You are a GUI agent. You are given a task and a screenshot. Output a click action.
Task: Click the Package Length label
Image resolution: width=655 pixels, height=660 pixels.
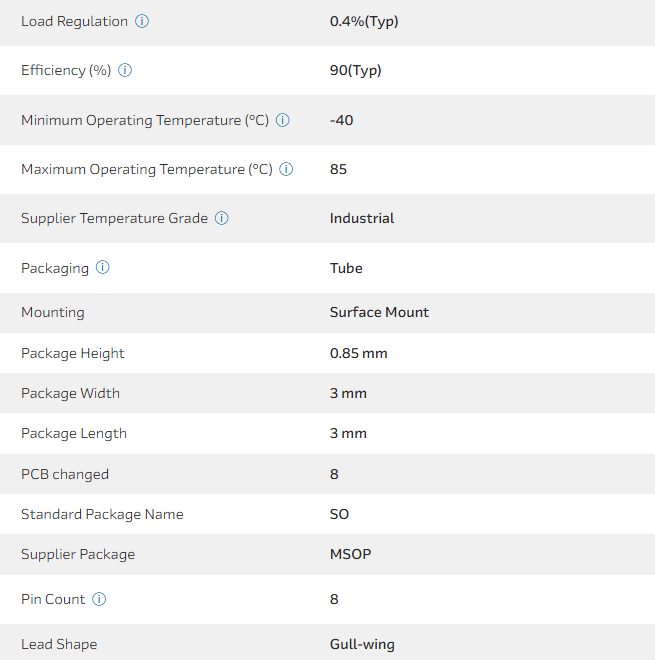point(74,433)
